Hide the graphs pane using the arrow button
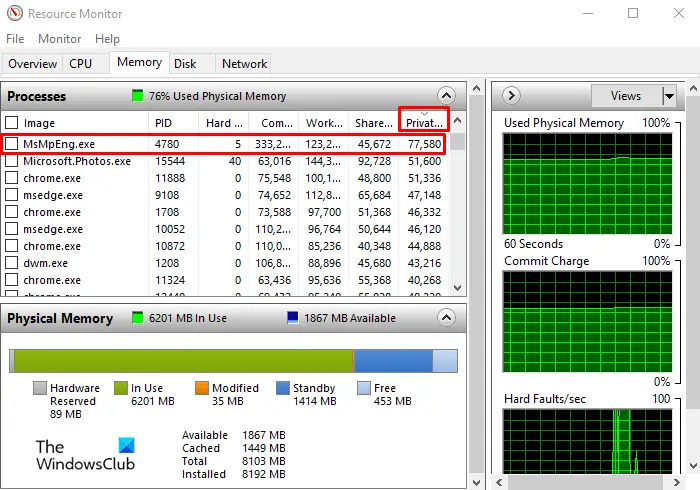700x490 pixels. (x=511, y=96)
